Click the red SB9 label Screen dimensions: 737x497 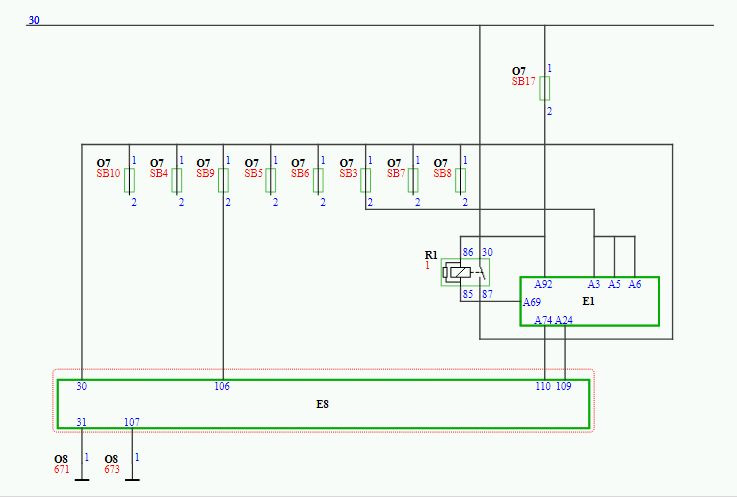[x=205, y=173]
